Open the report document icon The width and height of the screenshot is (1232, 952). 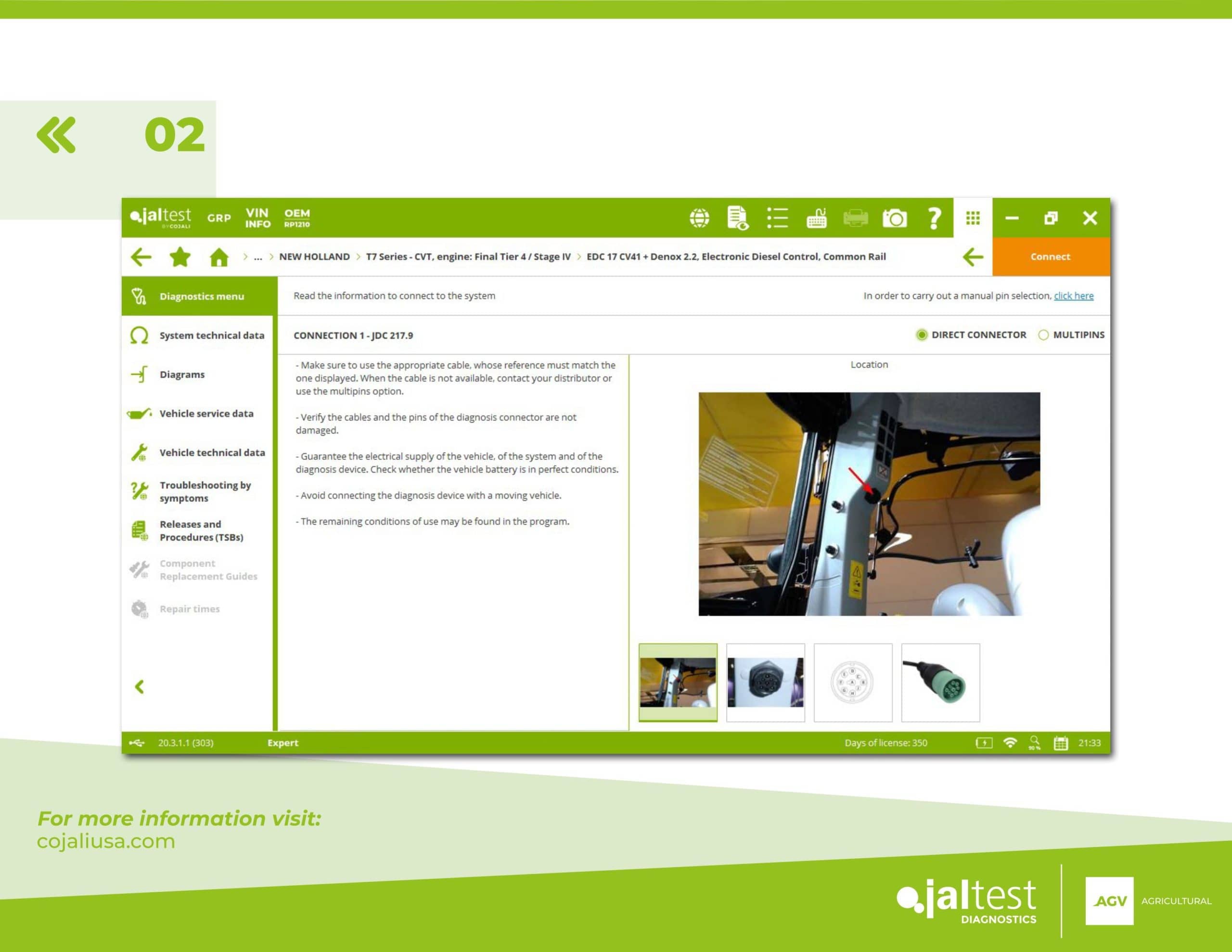[738, 218]
